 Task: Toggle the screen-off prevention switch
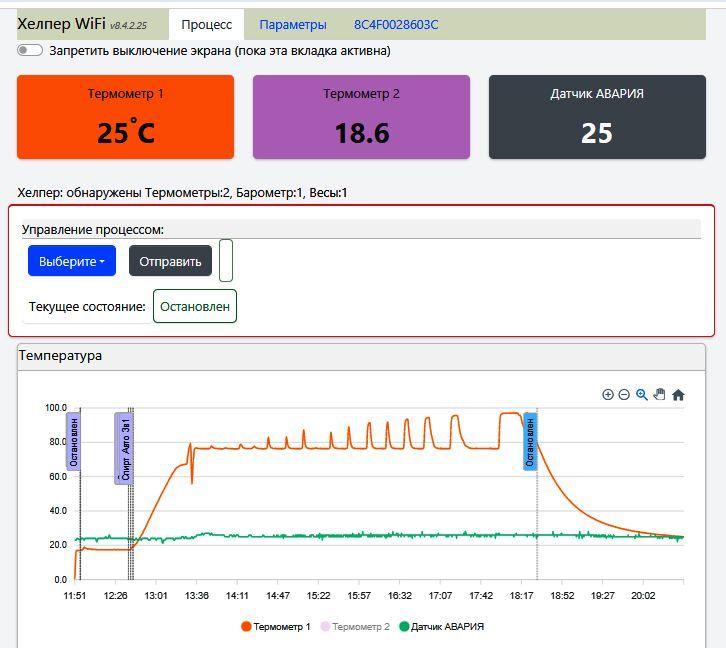[30, 50]
